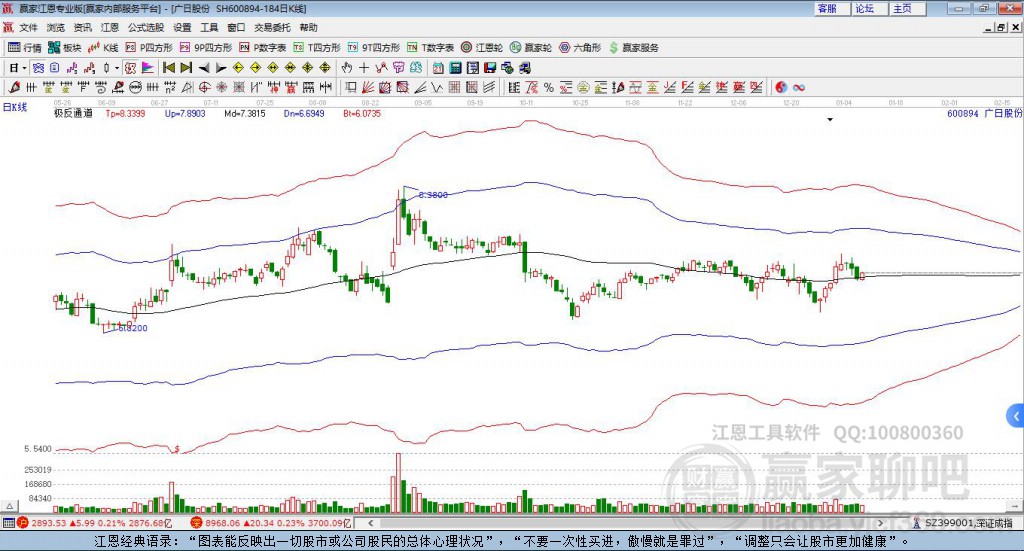1024x551 pixels.
Task: Select the percent % tool
Action: coord(549,87)
